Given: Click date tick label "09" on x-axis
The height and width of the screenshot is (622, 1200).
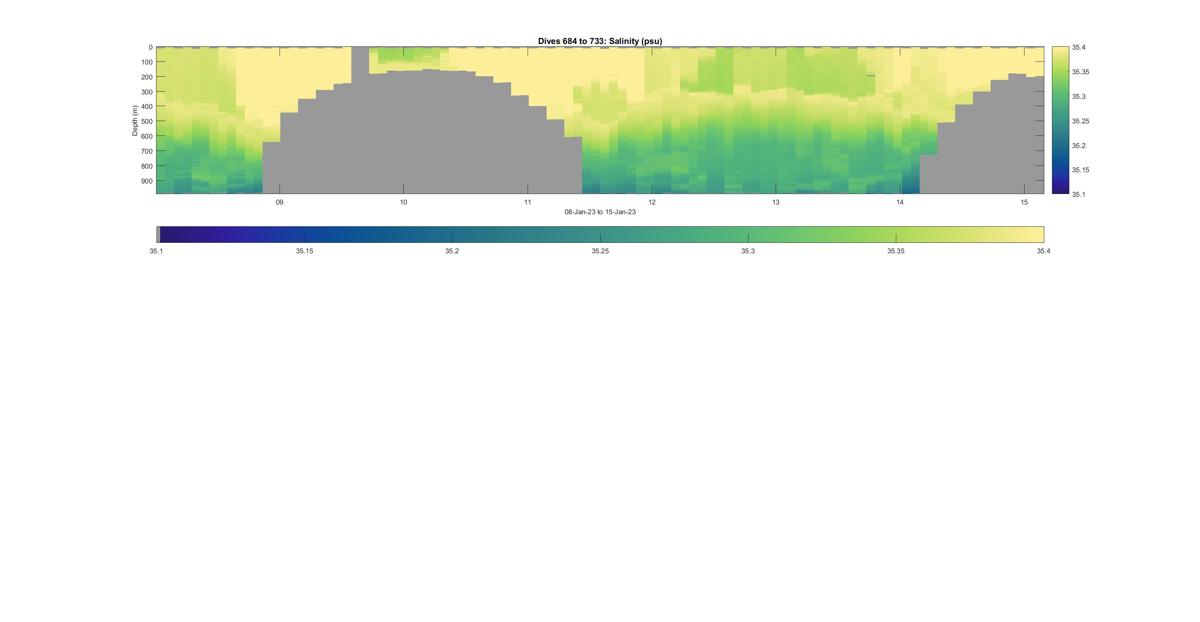Looking at the screenshot, I should [x=279, y=202].
